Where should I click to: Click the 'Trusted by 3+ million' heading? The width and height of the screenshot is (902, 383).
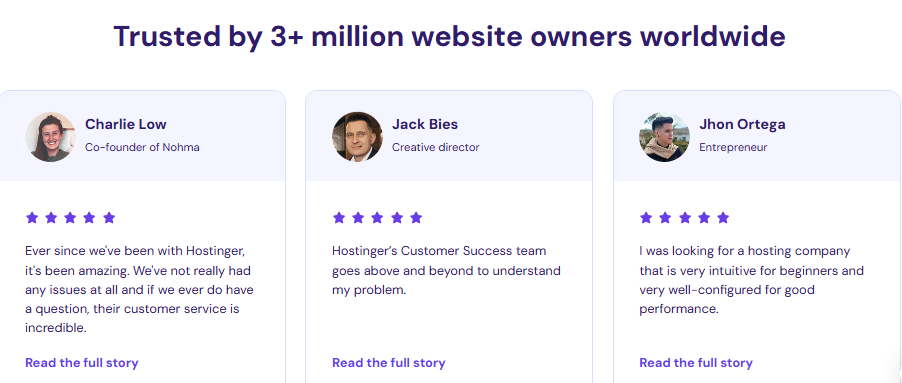click(449, 36)
